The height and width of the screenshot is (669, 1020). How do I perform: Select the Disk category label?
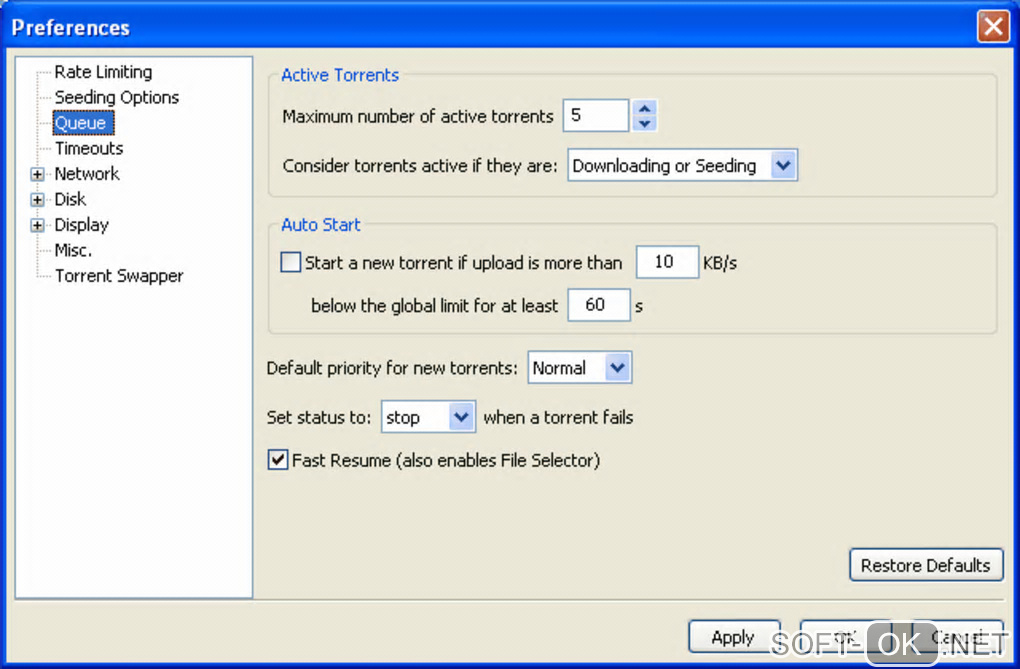coord(70,199)
